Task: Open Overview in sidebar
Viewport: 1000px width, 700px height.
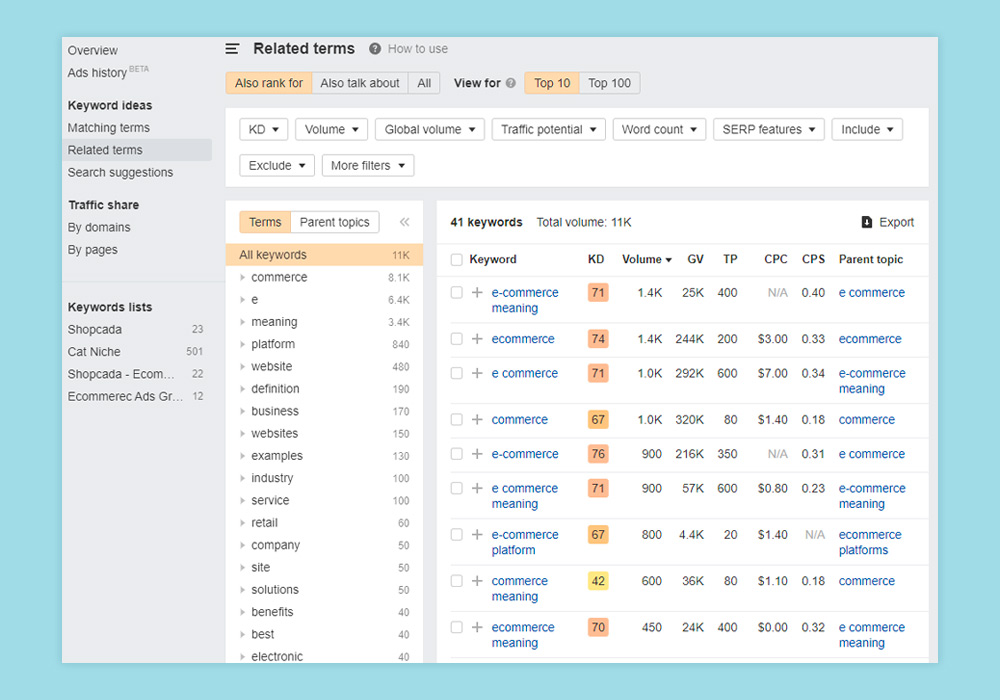Action: [92, 50]
